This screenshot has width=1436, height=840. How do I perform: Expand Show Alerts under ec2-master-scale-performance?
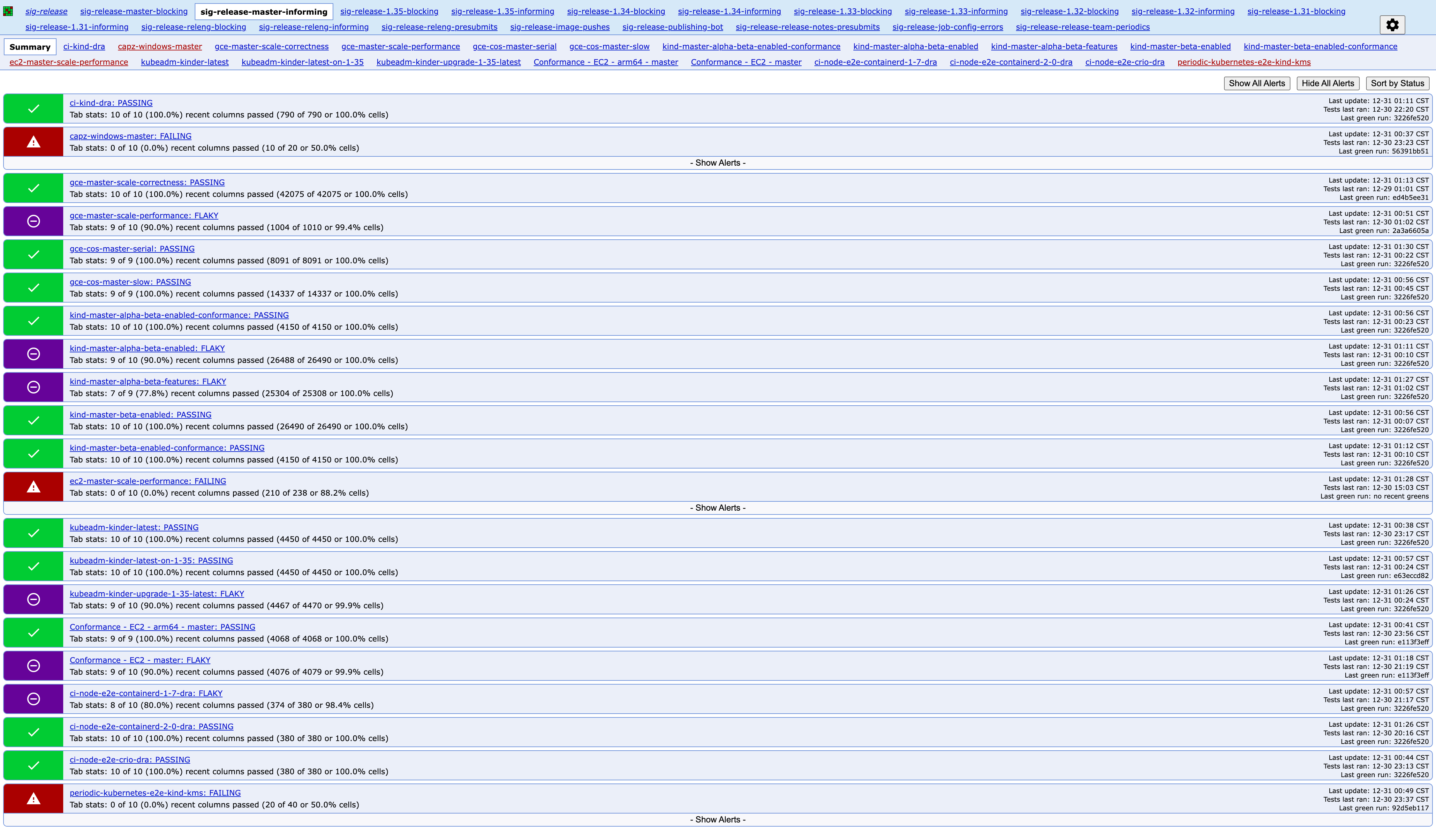tap(717, 508)
